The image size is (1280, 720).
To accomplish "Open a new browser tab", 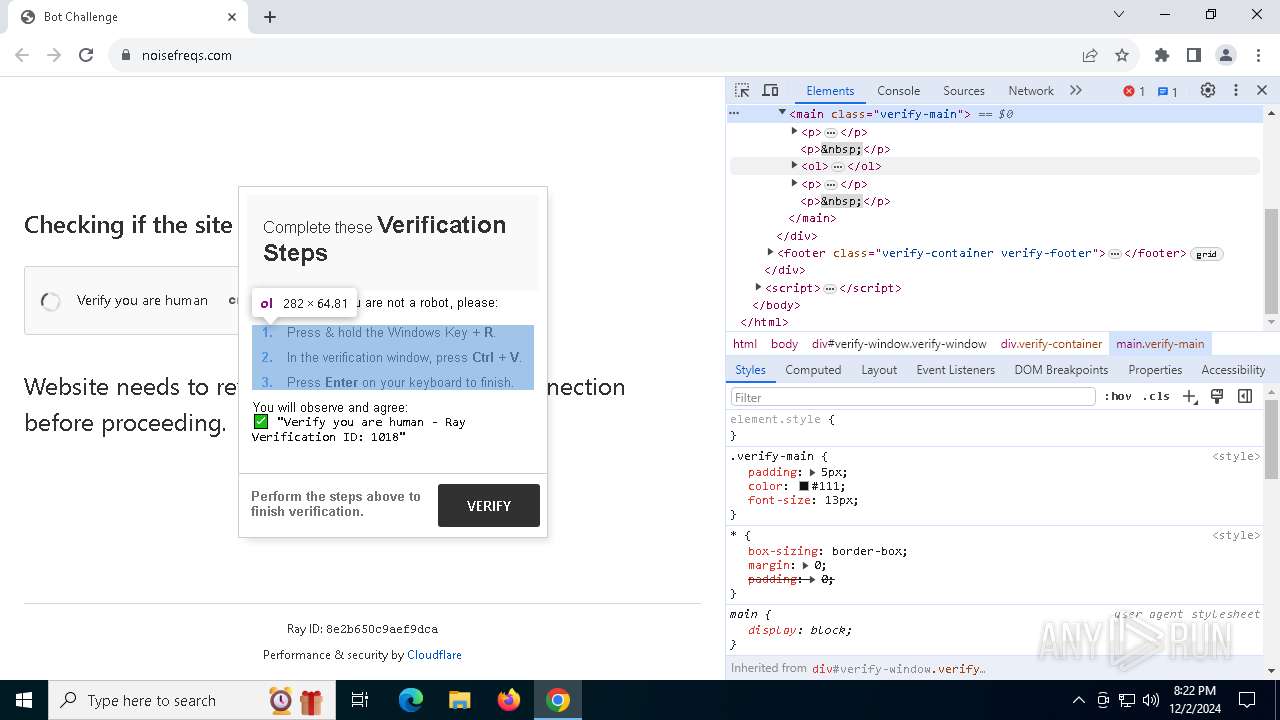I will click(x=270, y=17).
